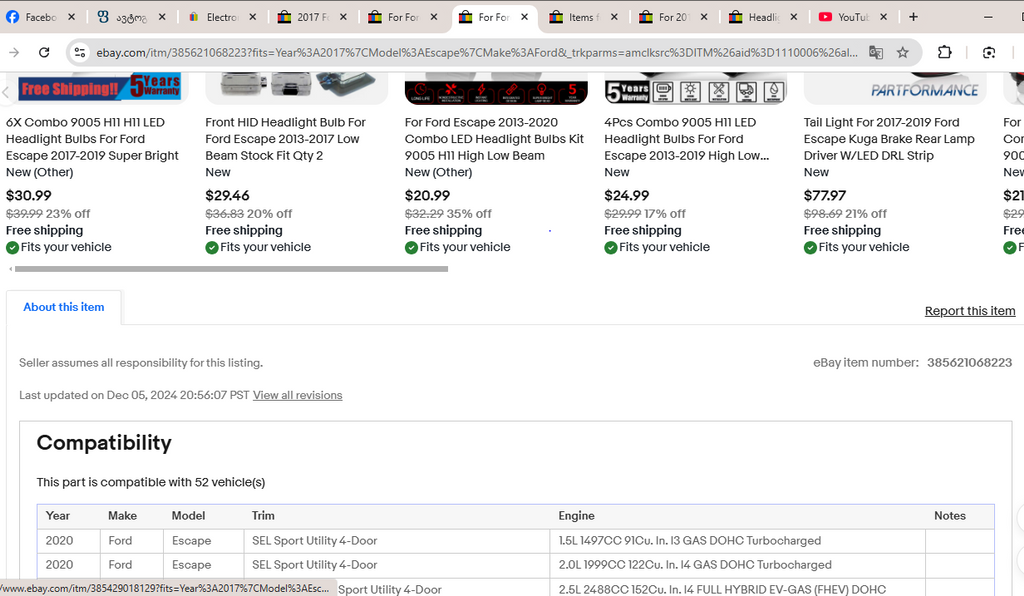This screenshot has height=596, width=1024.
Task: Close the Electro tab
Action: pos(253,17)
